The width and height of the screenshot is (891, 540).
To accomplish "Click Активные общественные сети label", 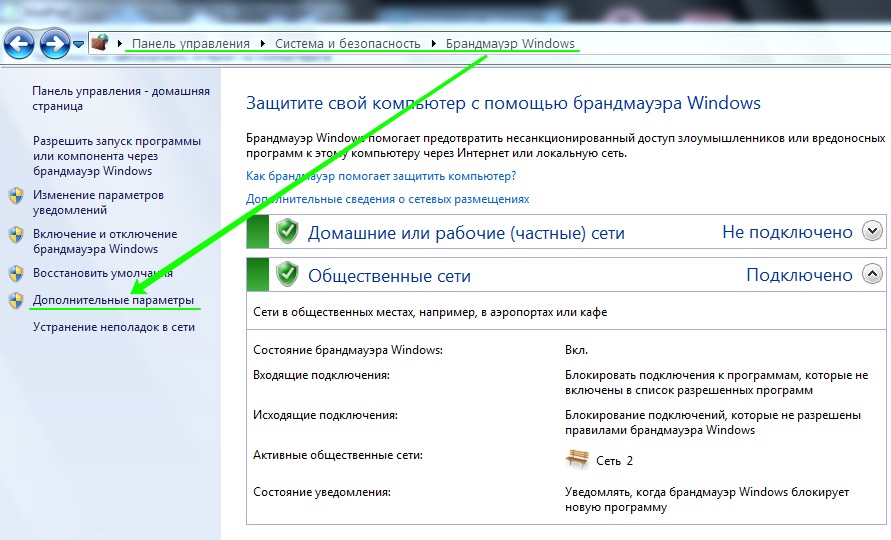I will tap(338, 455).
